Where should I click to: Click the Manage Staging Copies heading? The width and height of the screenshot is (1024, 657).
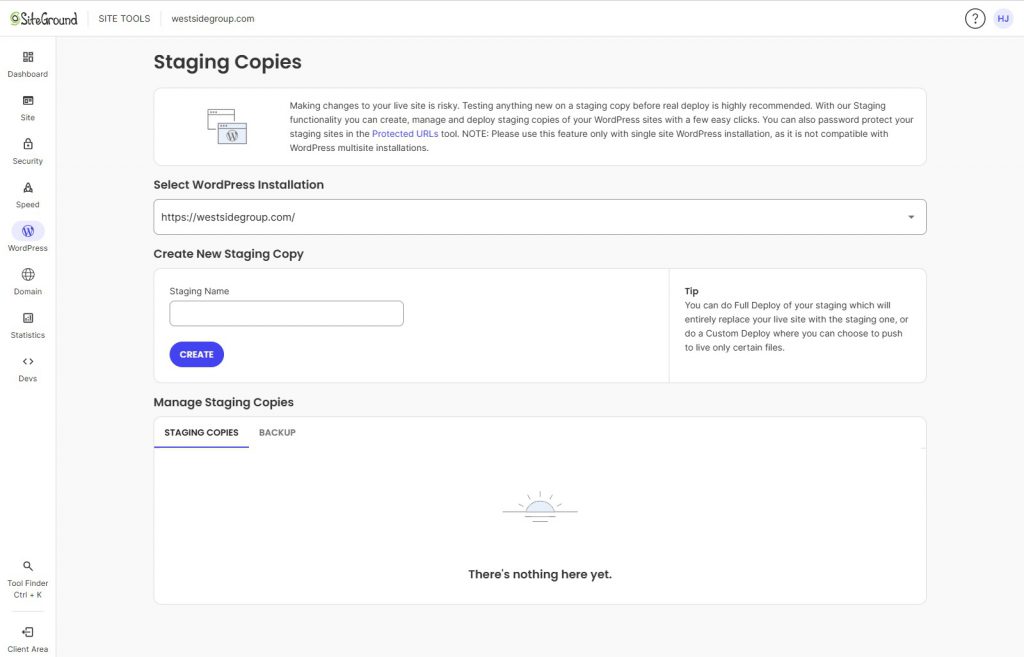(223, 402)
